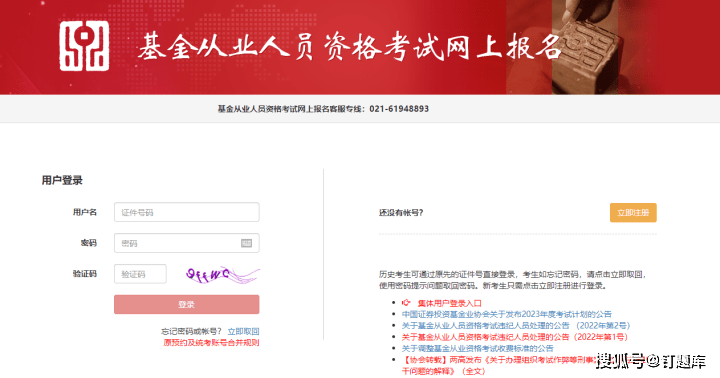Click the 登录 login button

click(186, 305)
